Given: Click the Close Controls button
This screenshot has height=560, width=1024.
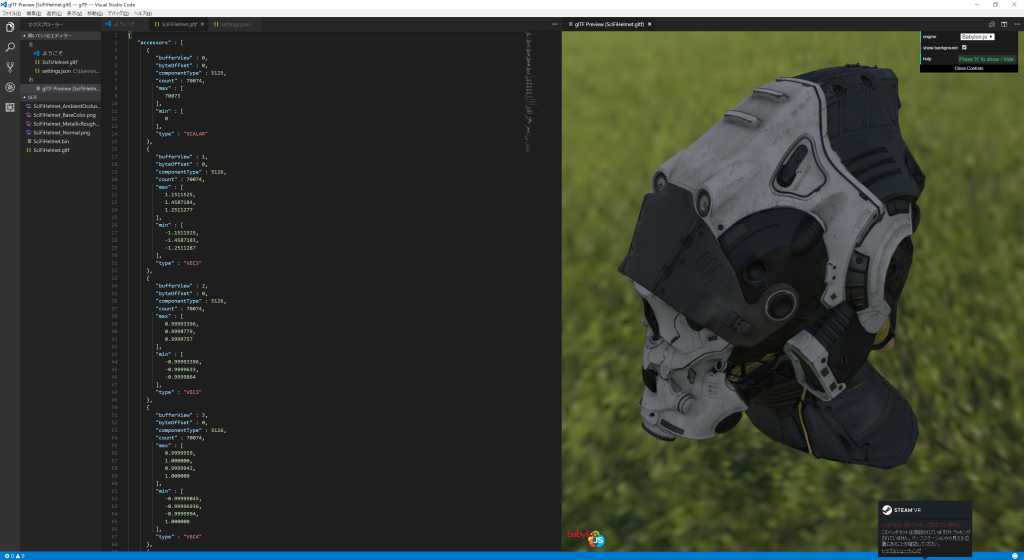Looking at the screenshot, I should pos(968,69).
